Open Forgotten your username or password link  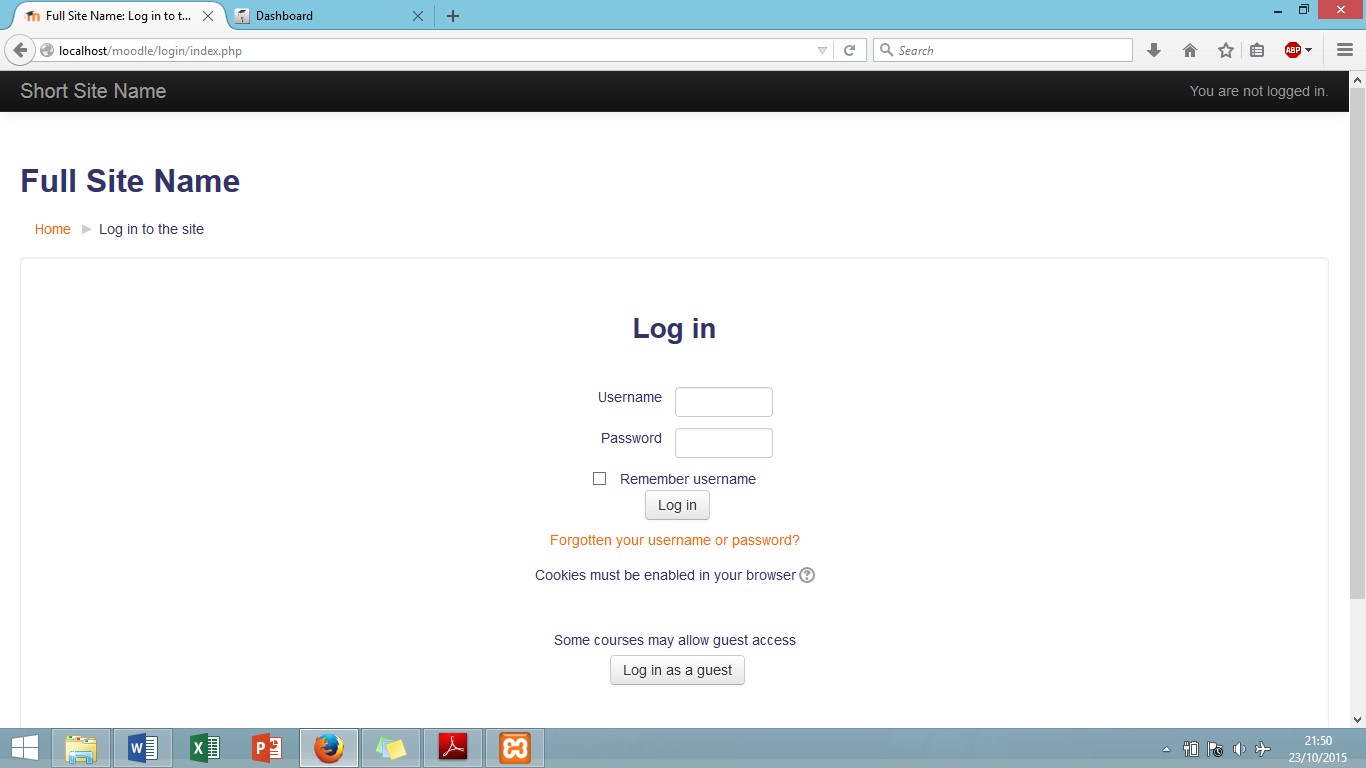[675, 540]
